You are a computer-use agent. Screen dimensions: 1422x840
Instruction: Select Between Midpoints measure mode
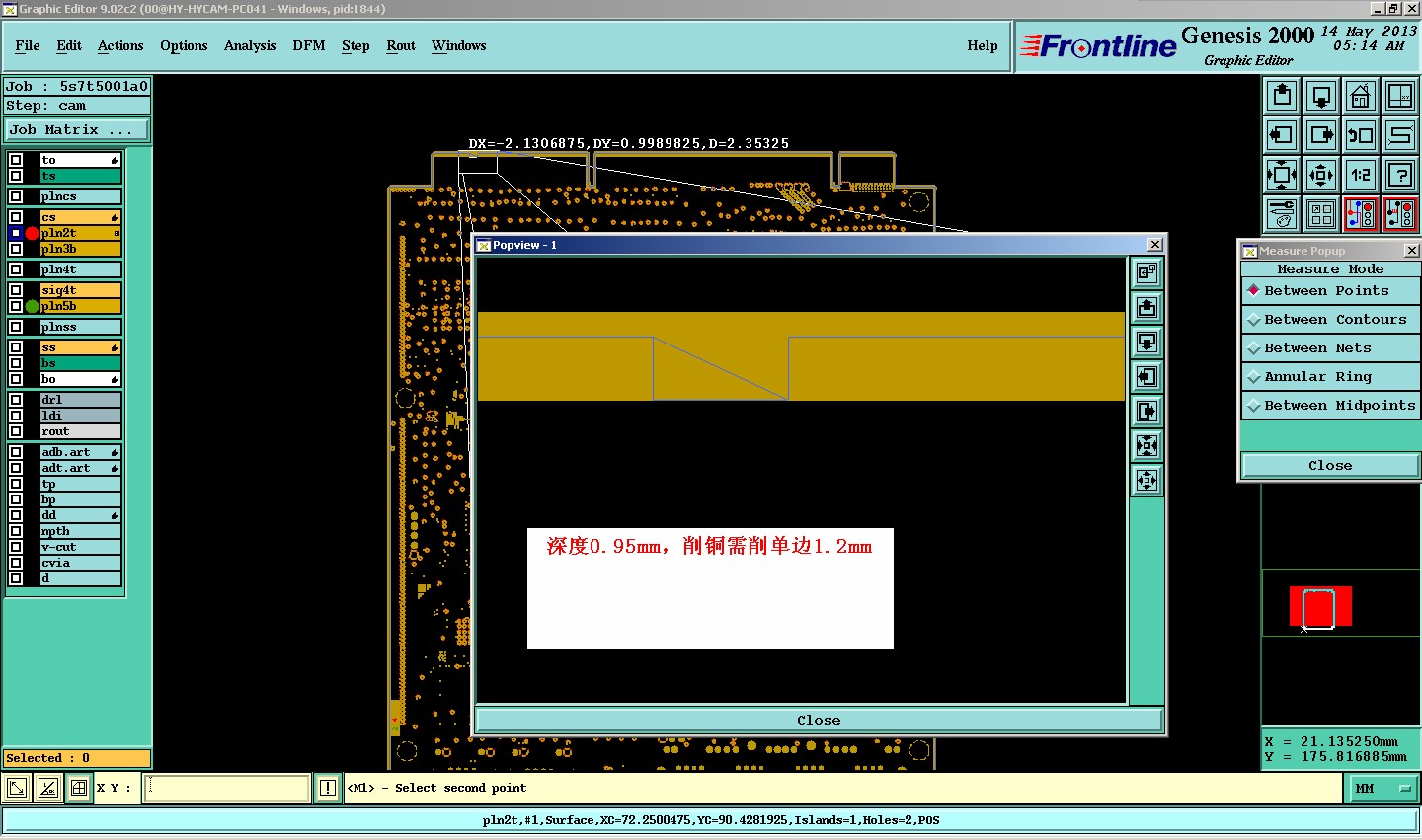point(1330,406)
